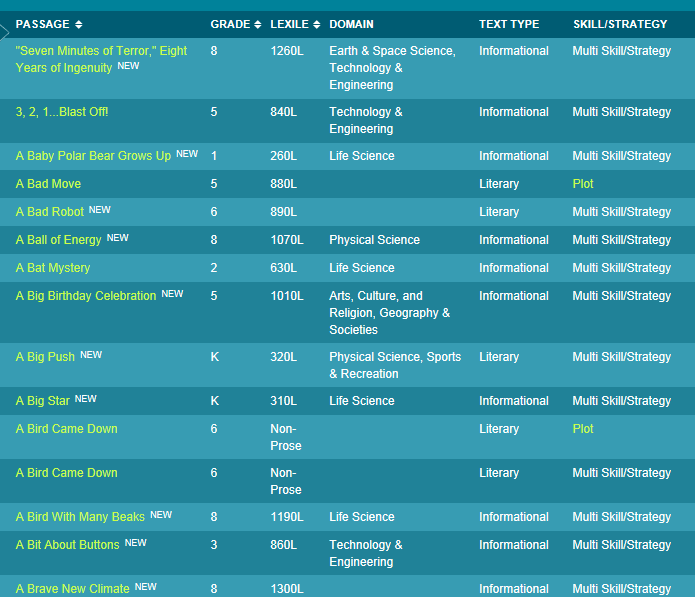Sort by Grade using its arrow icon

click(258, 24)
